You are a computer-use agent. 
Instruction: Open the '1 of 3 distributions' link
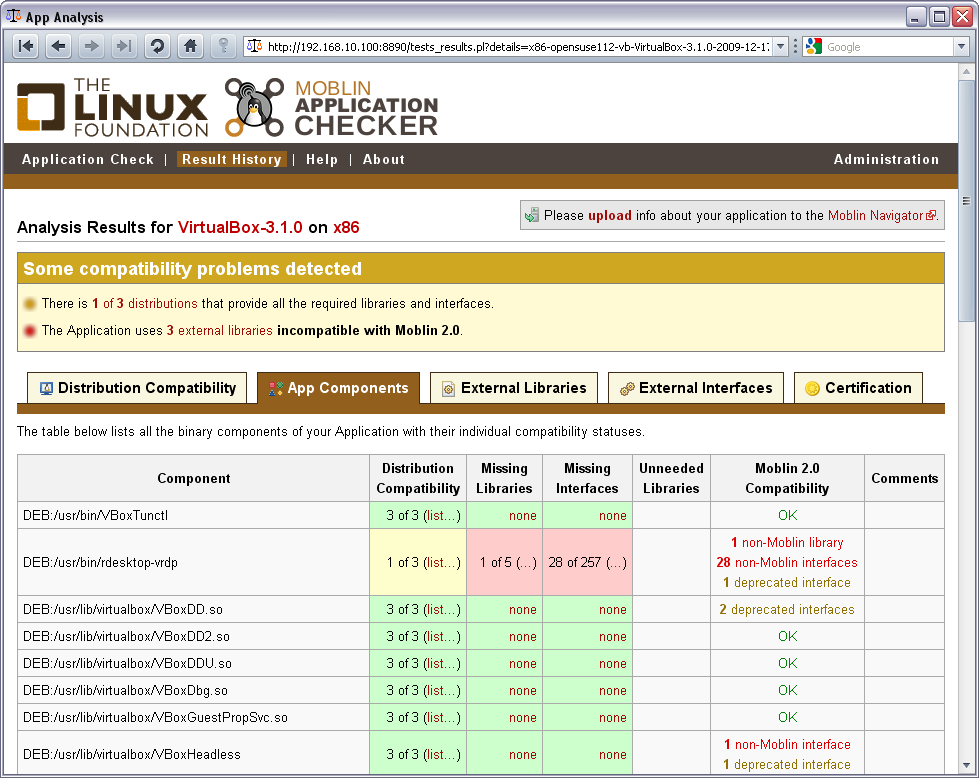coord(145,303)
